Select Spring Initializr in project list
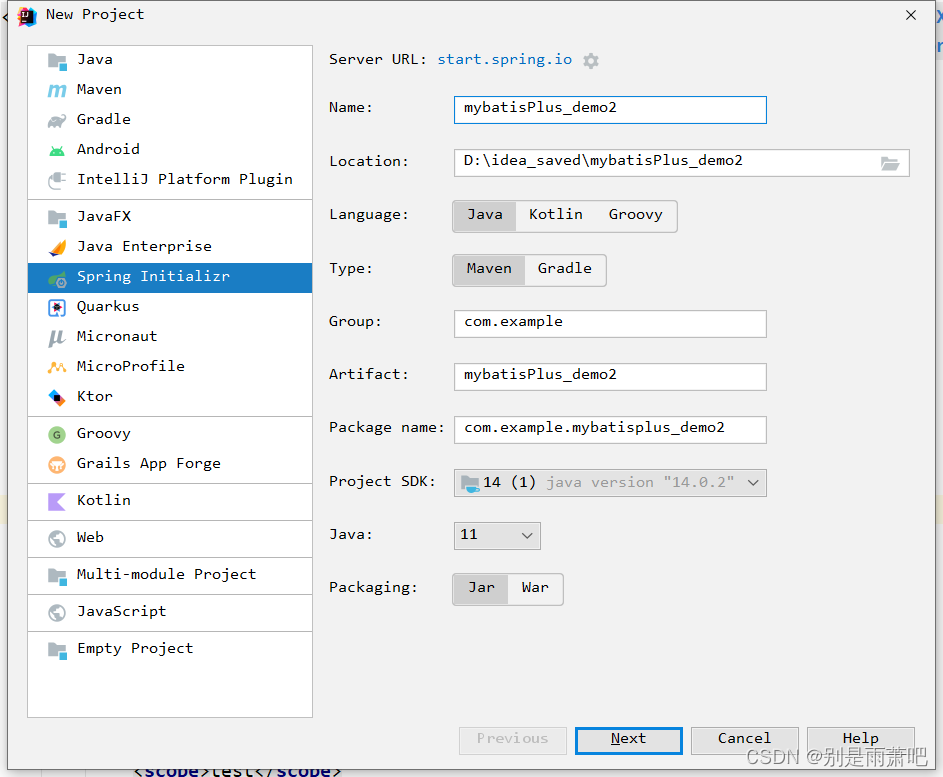The image size is (943, 777). [x=170, y=278]
